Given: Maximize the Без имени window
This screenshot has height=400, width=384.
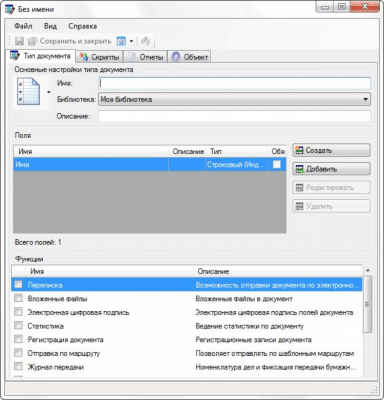Looking at the screenshot, I should click(342, 7).
